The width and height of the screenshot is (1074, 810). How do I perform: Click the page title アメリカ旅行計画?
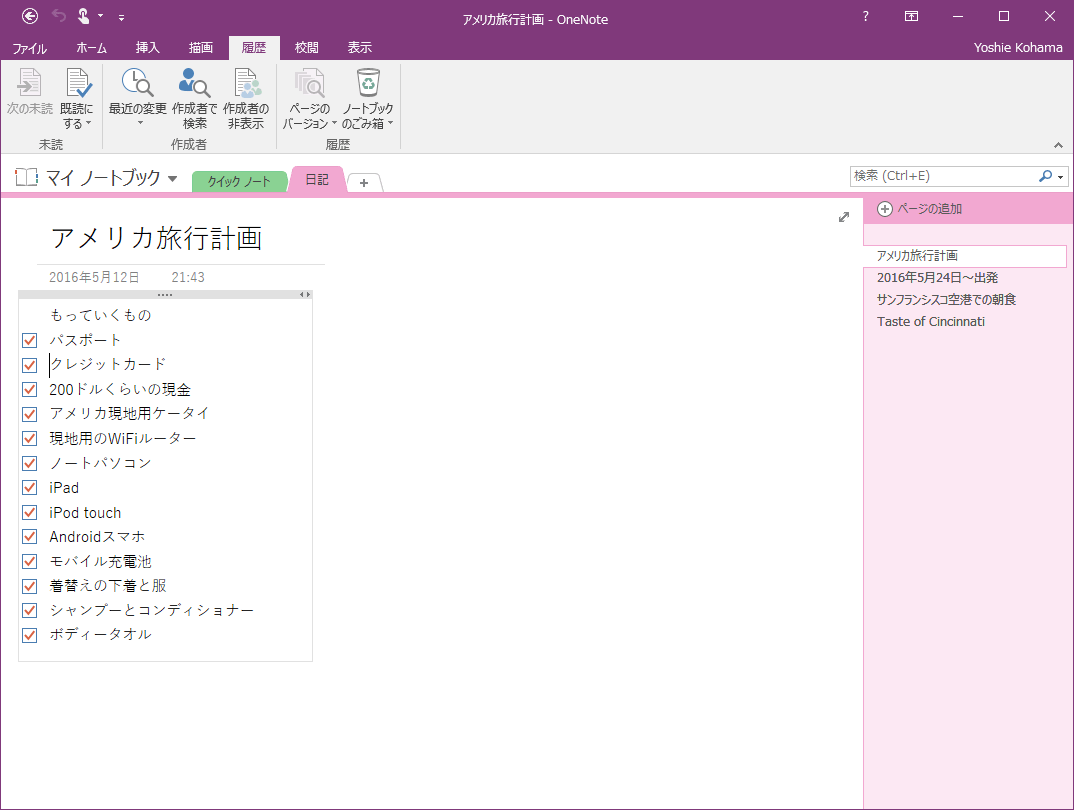click(157, 238)
